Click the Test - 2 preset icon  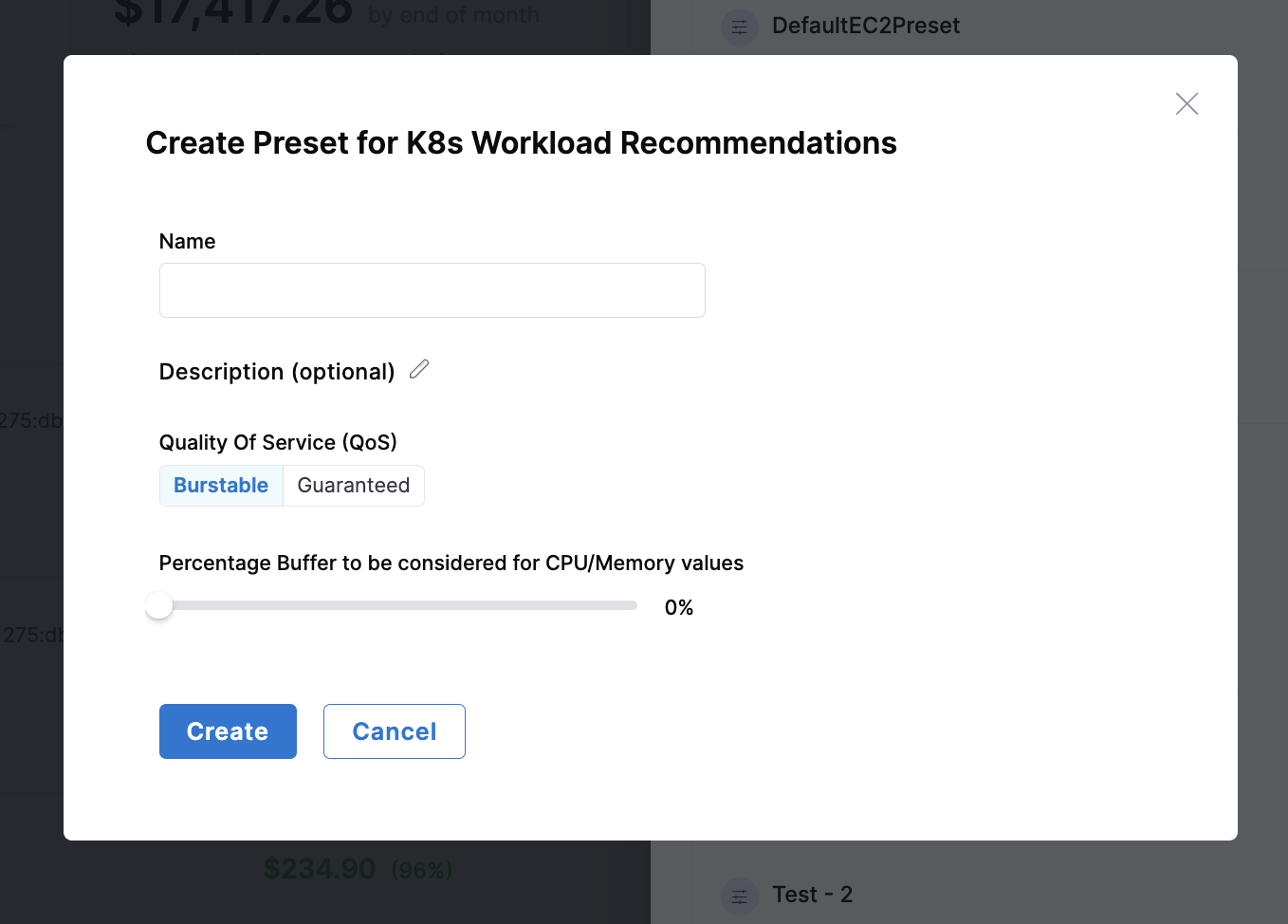click(x=740, y=896)
